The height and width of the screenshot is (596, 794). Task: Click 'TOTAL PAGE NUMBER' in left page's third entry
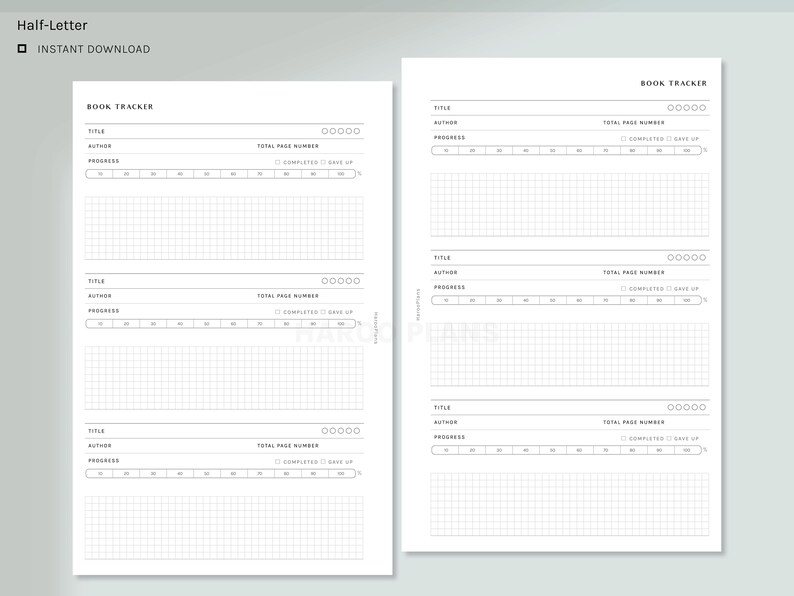[x=288, y=446]
